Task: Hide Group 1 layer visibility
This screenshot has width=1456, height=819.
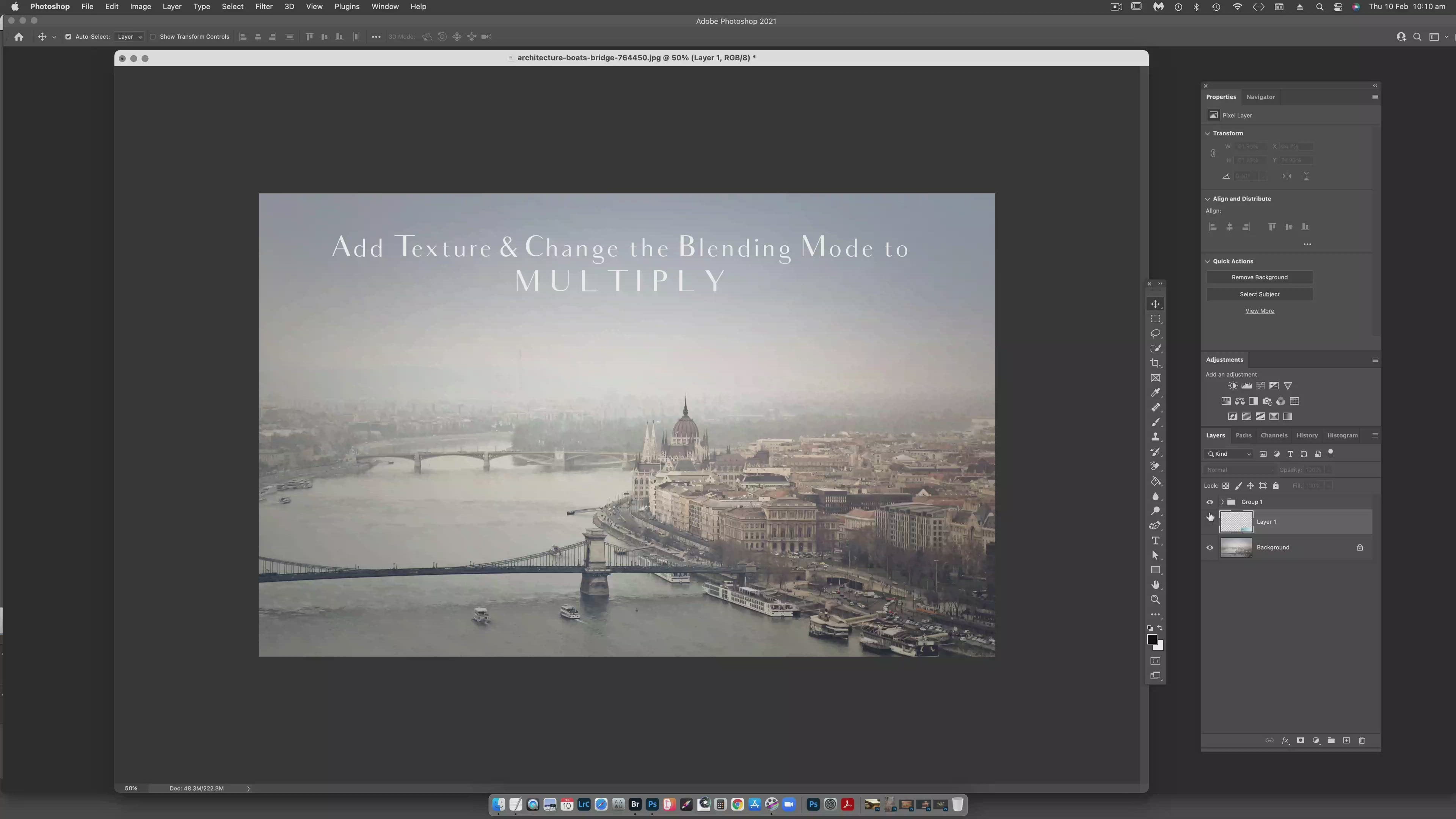Action: (x=1210, y=502)
